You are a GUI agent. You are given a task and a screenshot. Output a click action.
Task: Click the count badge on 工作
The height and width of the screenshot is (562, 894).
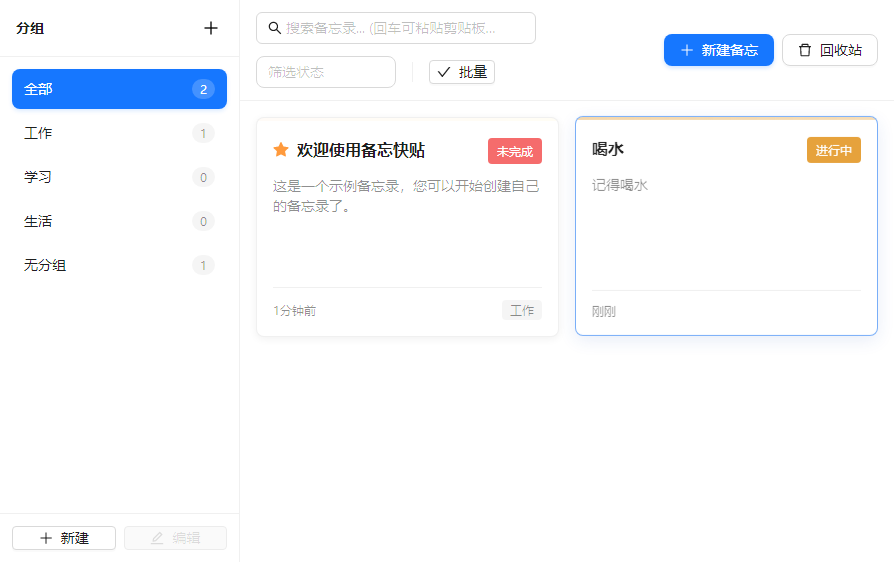click(203, 133)
